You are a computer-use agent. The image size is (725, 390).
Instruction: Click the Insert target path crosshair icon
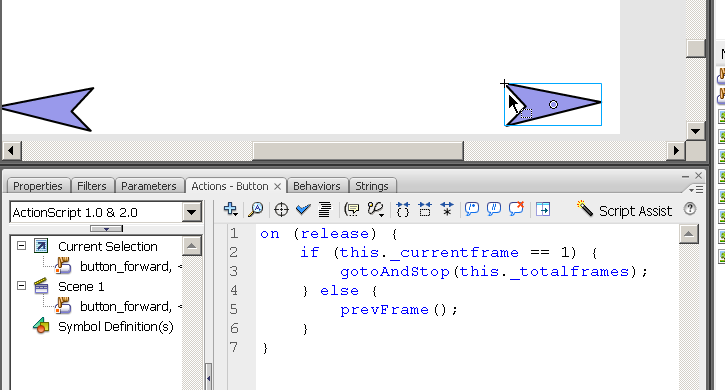[x=281, y=210]
